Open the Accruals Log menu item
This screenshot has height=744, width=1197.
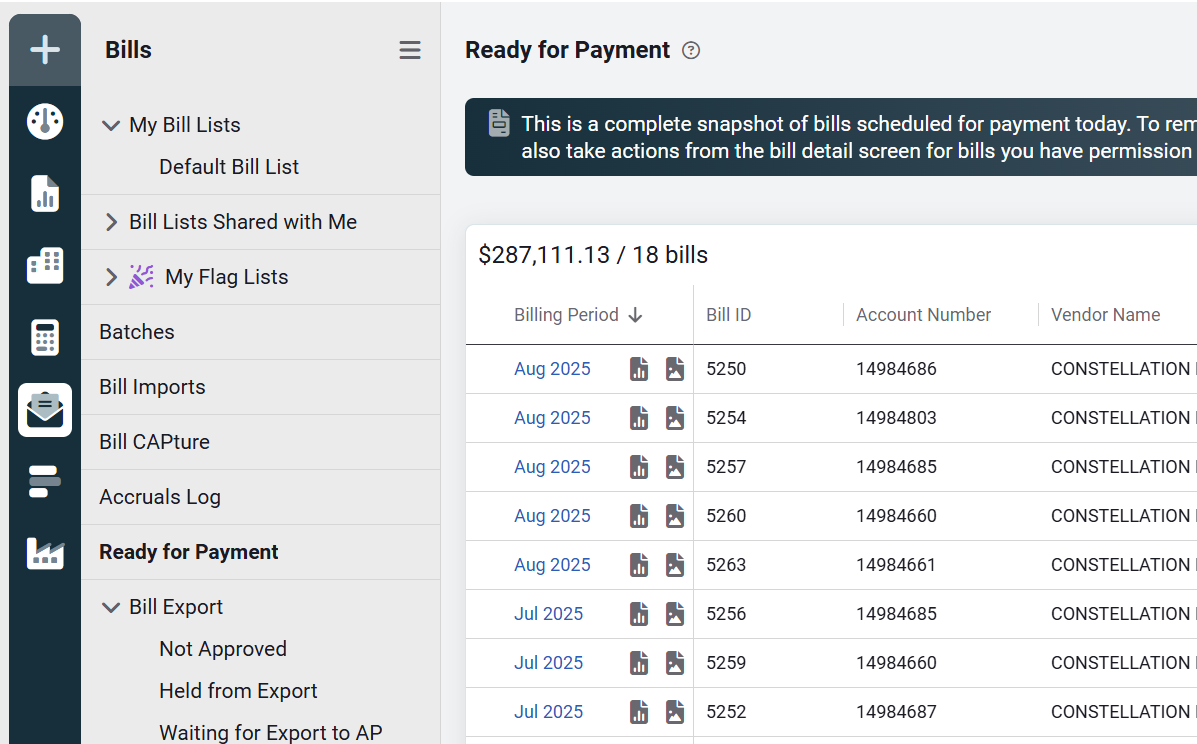point(160,497)
